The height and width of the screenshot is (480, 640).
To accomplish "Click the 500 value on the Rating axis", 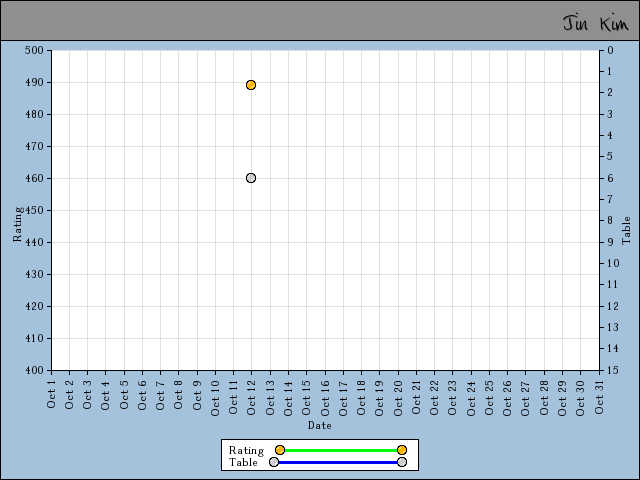I will pos(34,50).
